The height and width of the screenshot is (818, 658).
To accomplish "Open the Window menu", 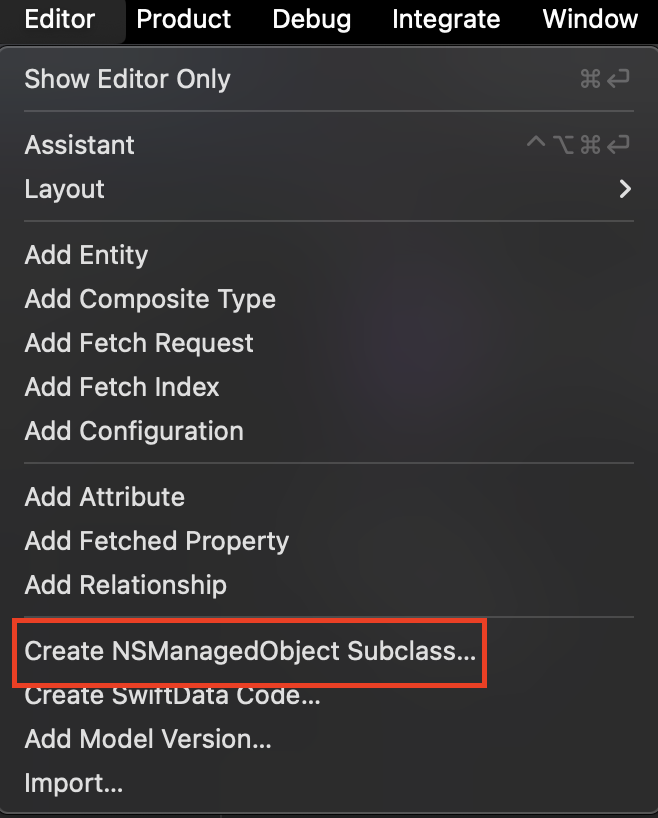I will pyautogui.click(x=590, y=19).
